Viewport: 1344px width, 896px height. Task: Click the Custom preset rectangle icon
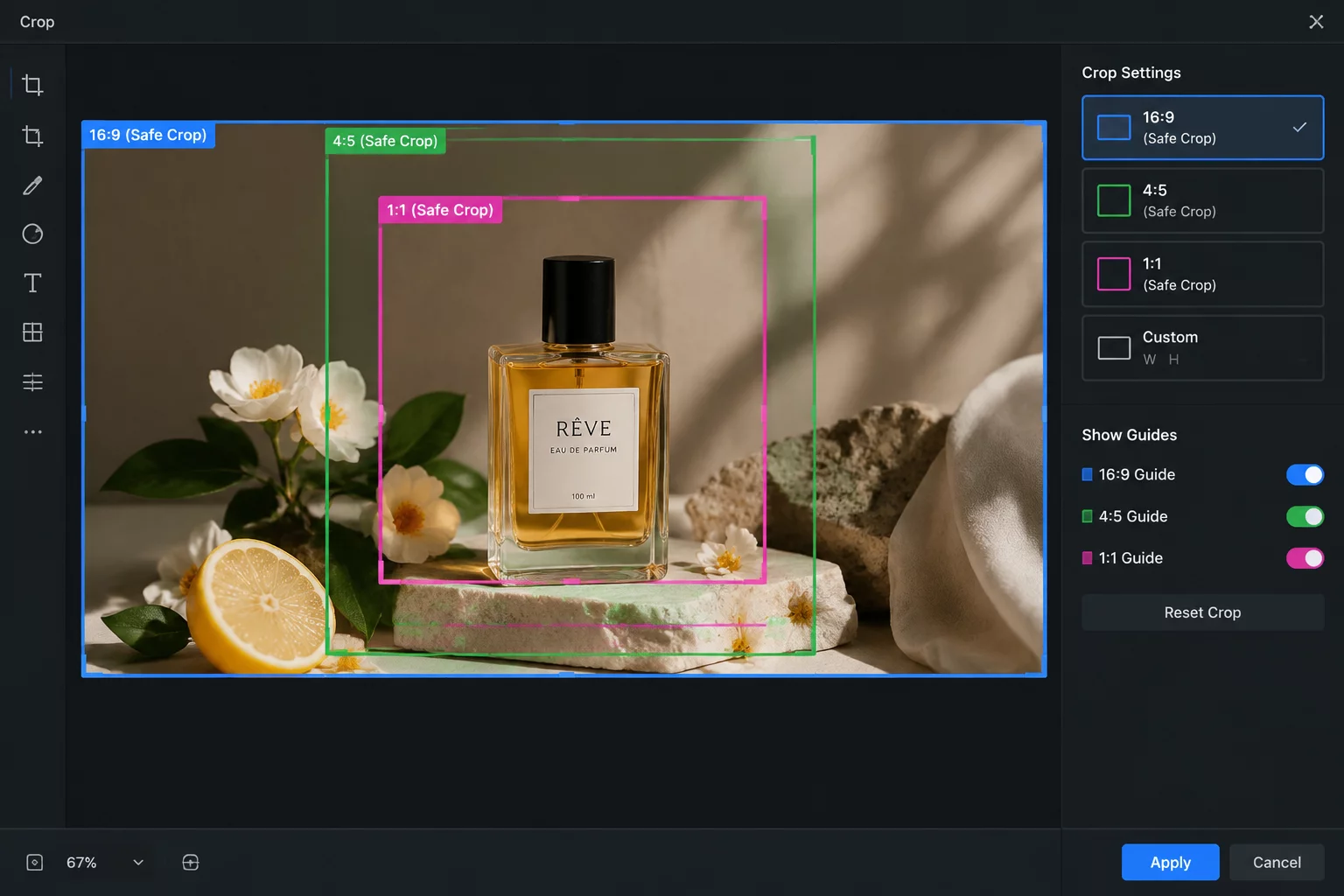[1114, 347]
